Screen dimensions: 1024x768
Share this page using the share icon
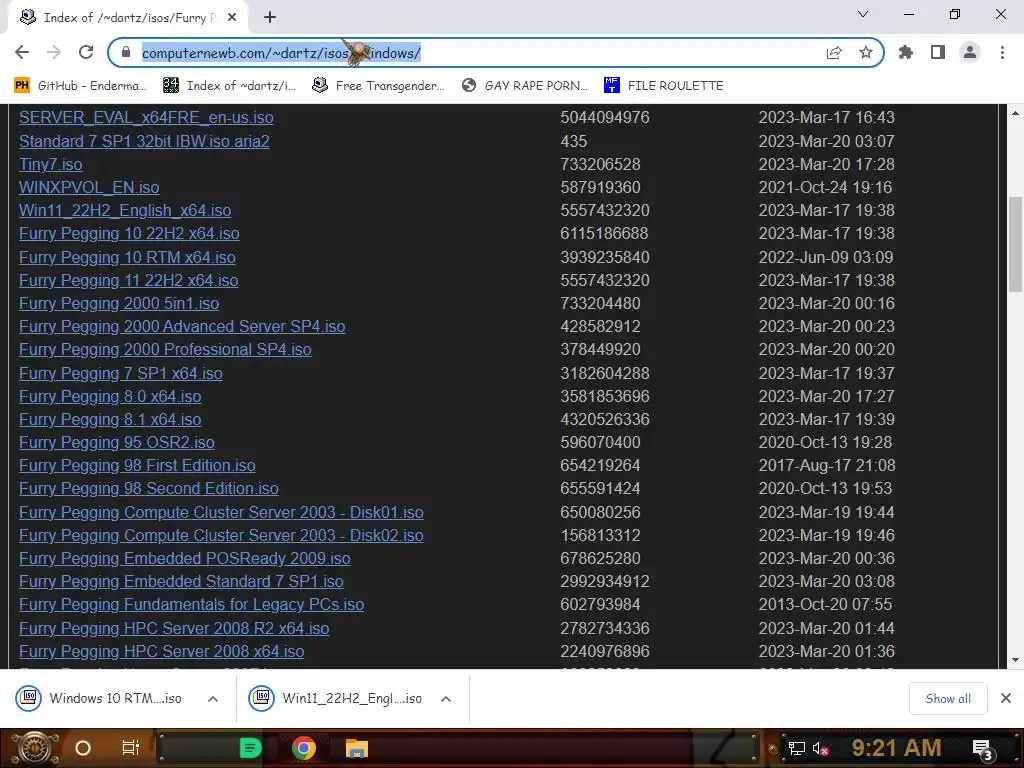click(834, 53)
